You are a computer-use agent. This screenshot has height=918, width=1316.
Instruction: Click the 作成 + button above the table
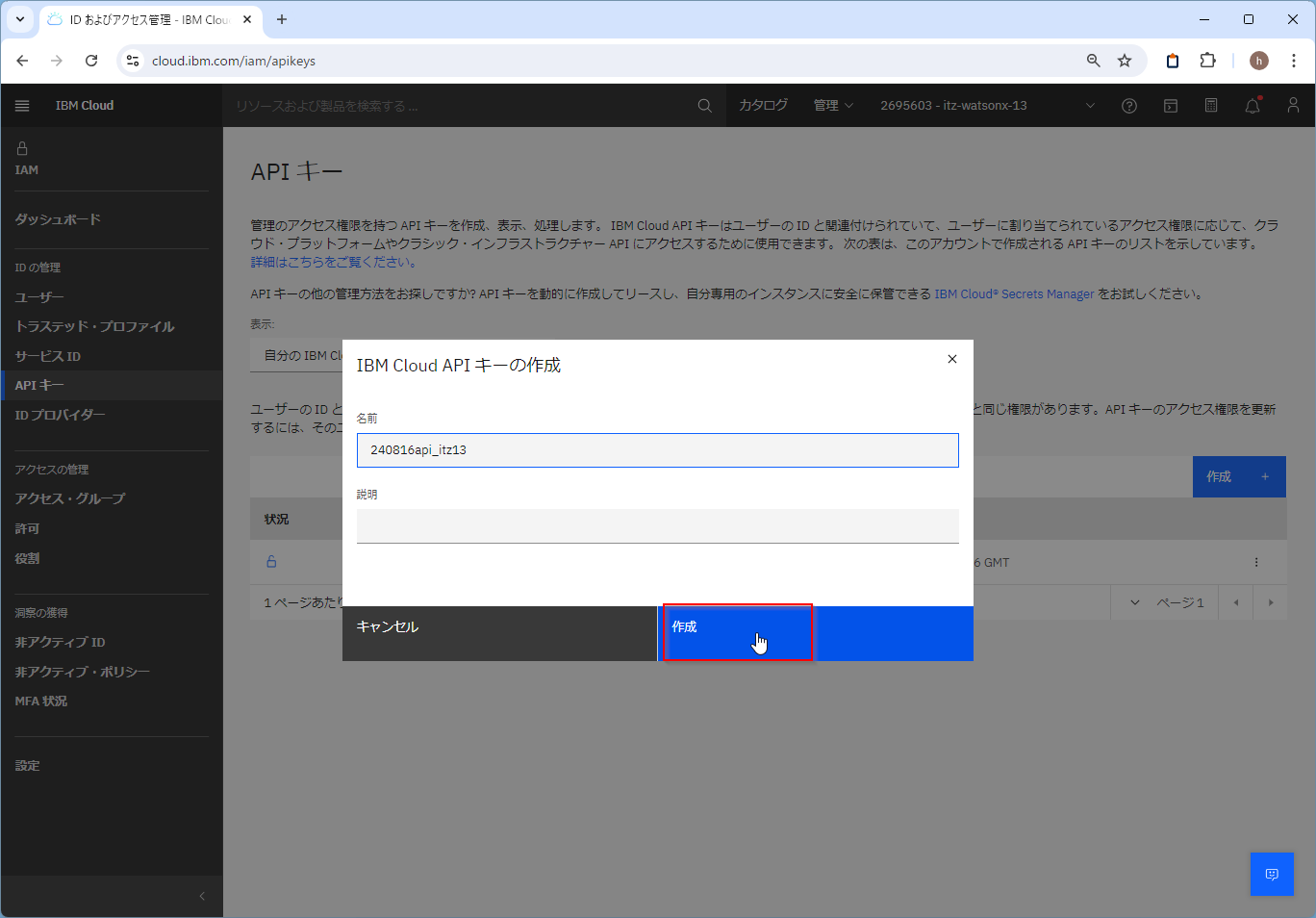[x=1239, y=477]
